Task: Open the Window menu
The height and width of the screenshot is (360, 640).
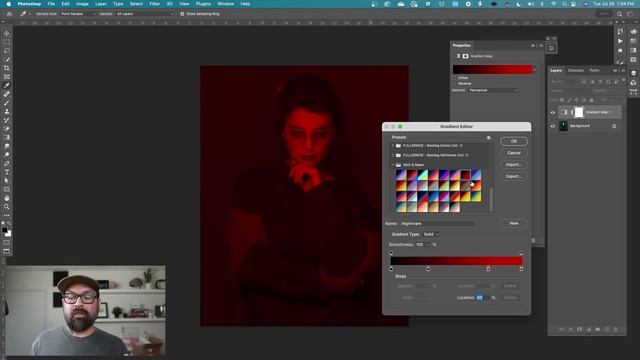Action: point(226,4)
